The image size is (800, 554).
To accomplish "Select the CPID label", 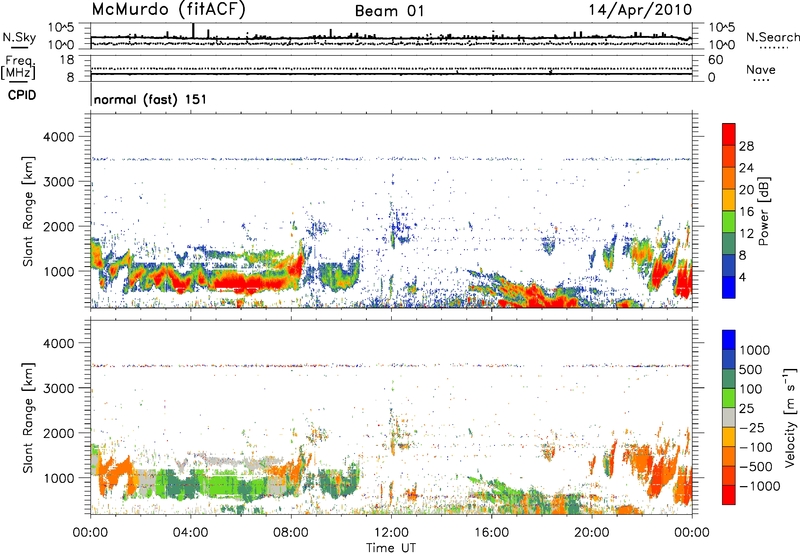I will pyautogui.click(x=22, y=95).
